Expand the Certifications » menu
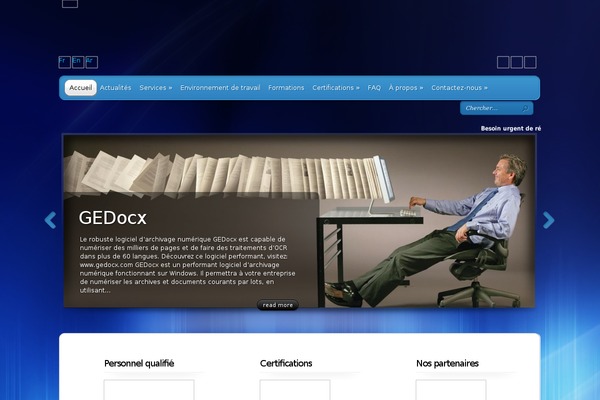This screenshot has width=600, height=400. [336, 88]
